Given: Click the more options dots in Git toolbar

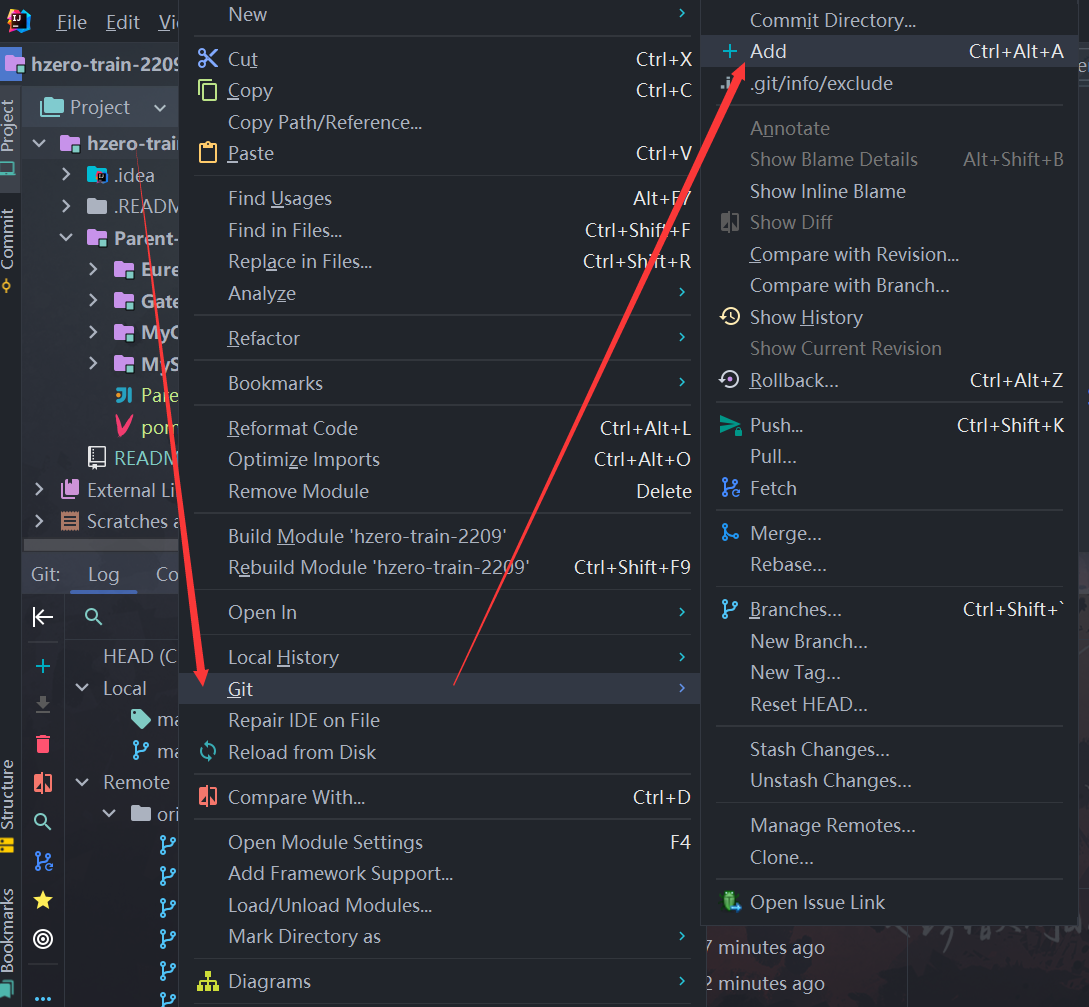Looking at the screenshot, I should [x=43, y=999].
